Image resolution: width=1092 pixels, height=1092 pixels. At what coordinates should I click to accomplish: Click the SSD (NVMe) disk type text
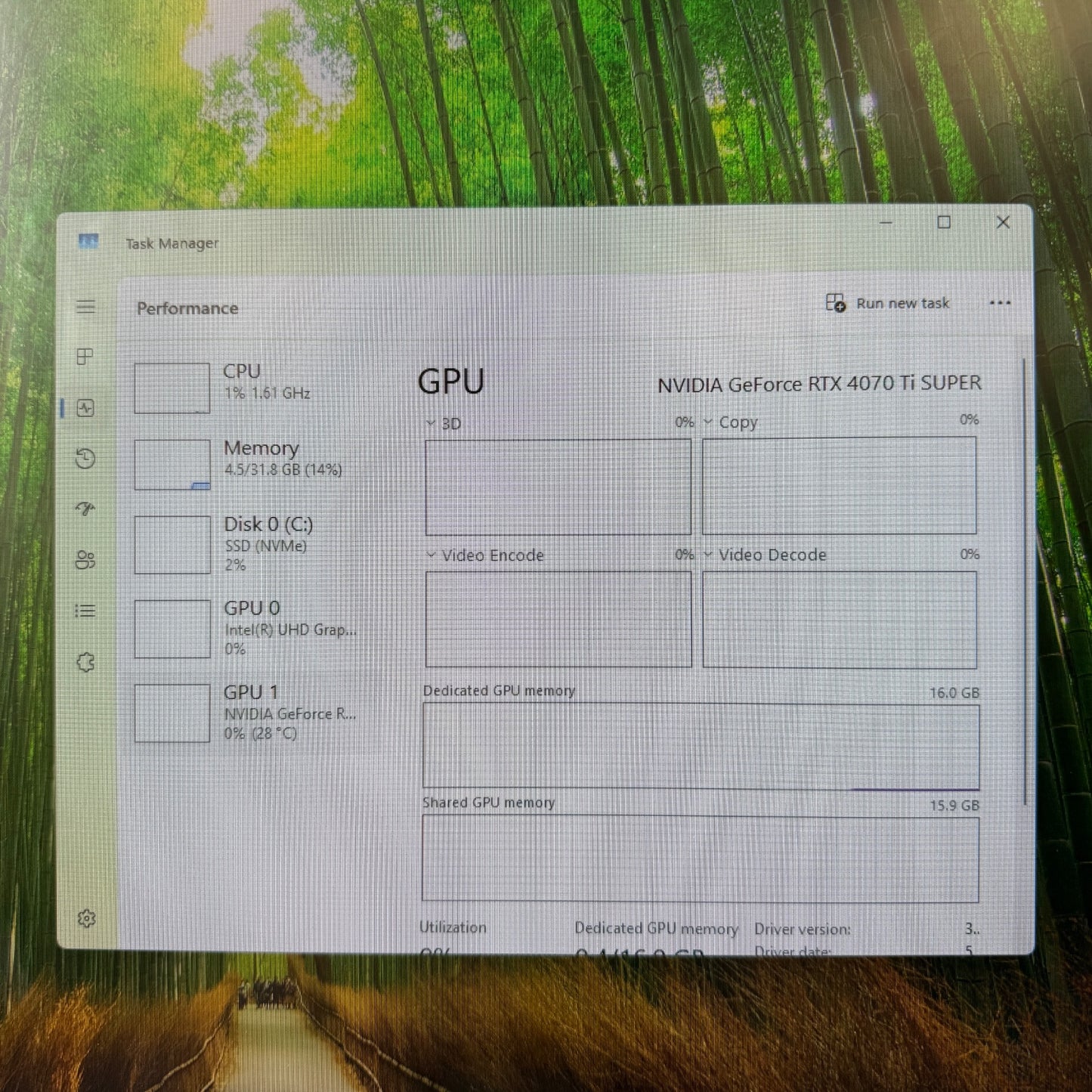(x=266, y=546)
